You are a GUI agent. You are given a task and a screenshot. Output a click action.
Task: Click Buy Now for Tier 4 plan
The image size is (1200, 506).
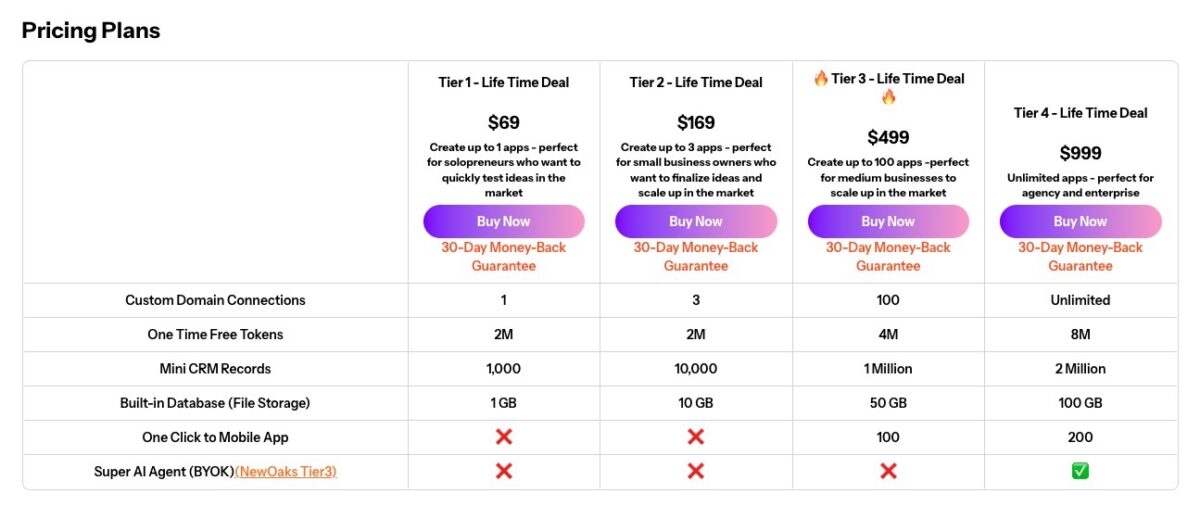[x=1080, y=221]
